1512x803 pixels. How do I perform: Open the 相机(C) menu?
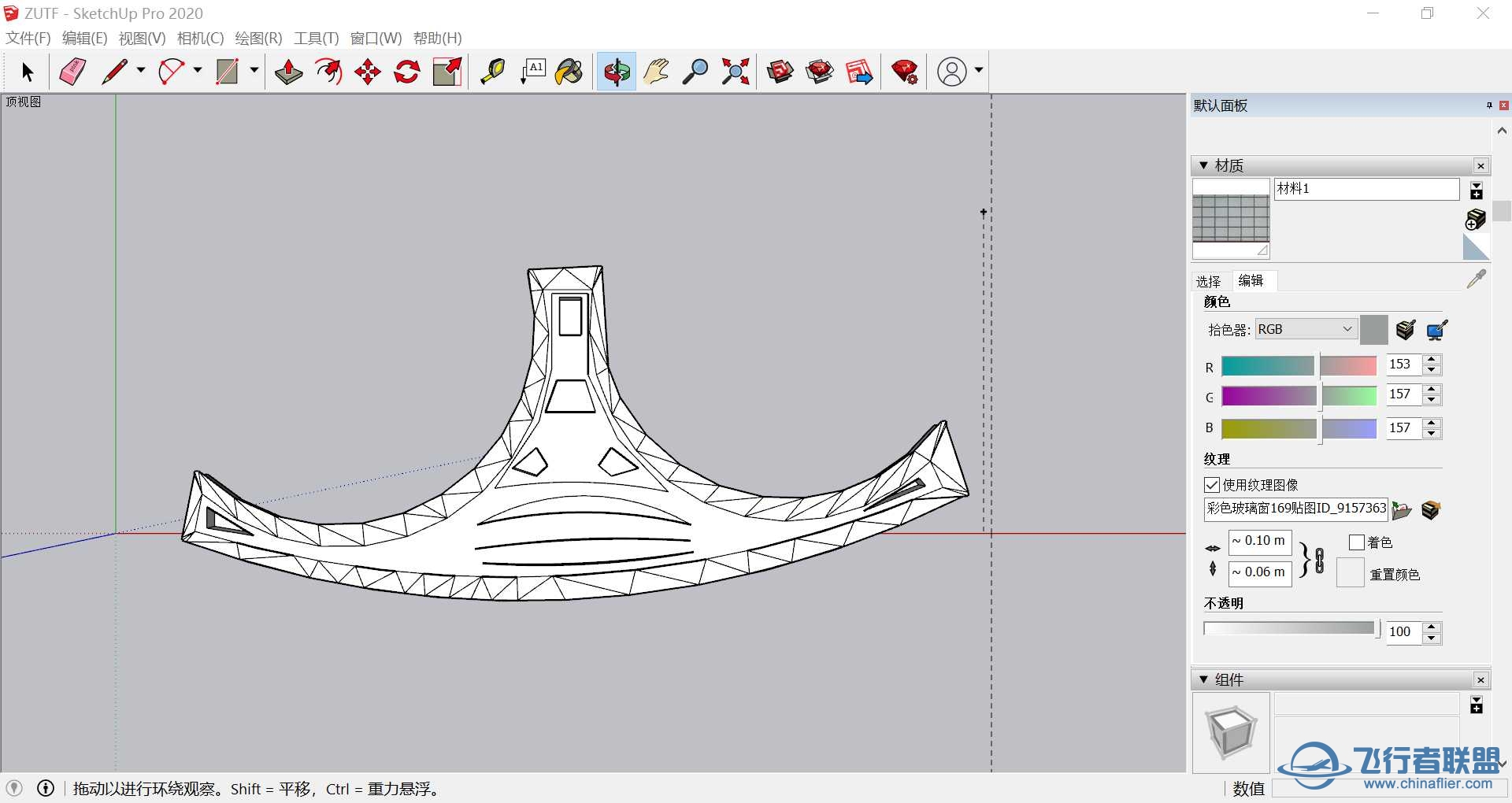tap(200, 38)
